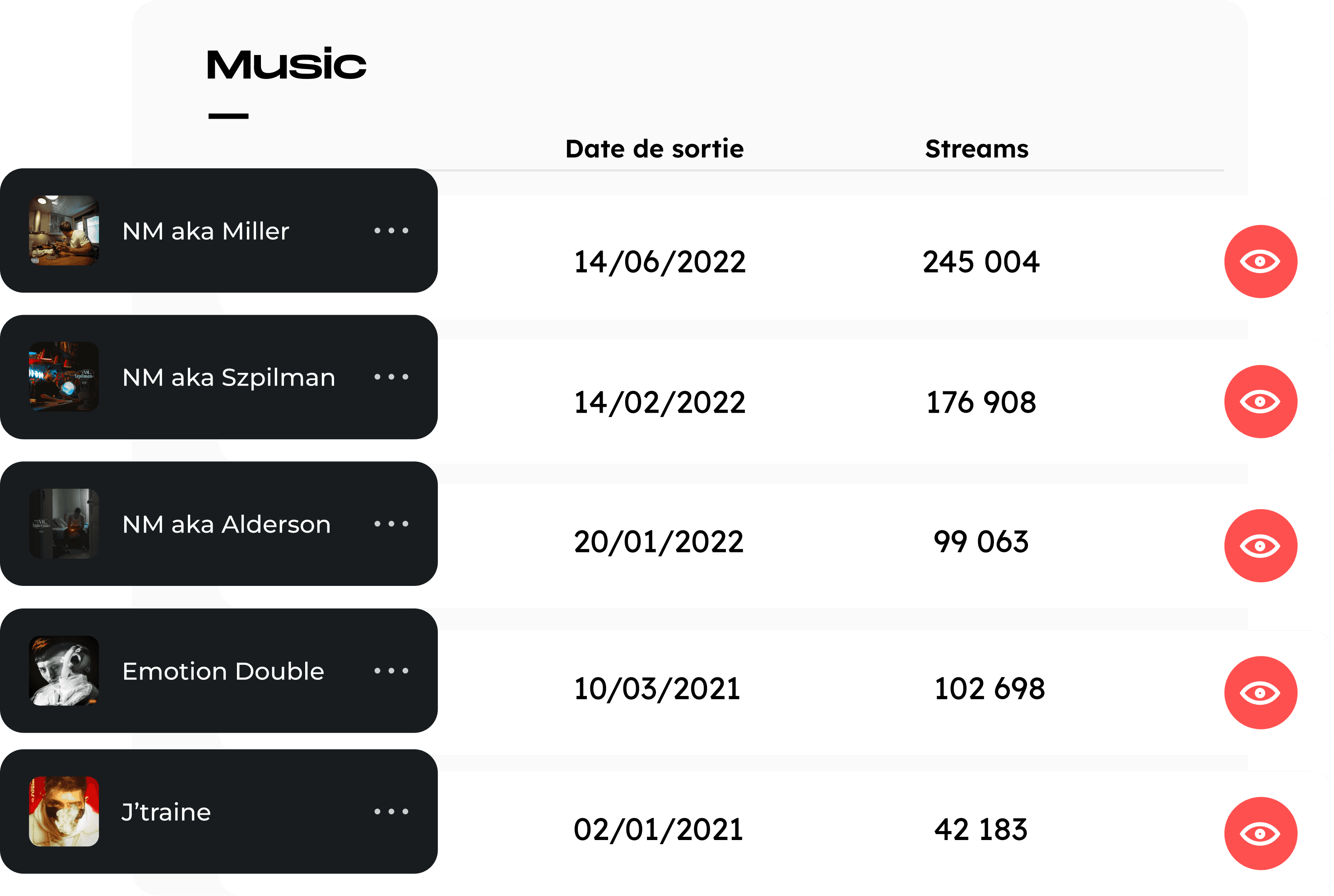Screen dimensions: 1334x896
Task: Click the eye icon for NM aka Miller
Action: coord(1260,261)
